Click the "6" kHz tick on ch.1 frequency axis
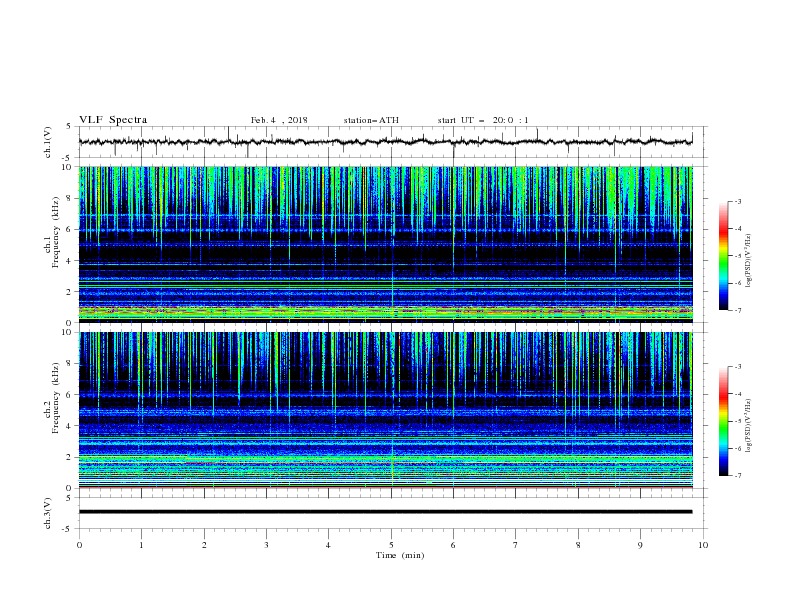The height and width of the screenshot is (612, 792). coord(70,229)
